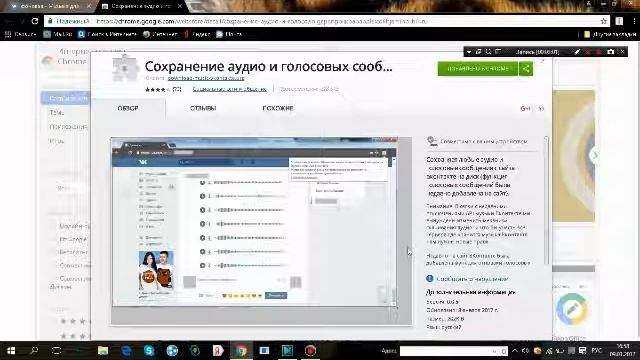Open the developer website link under the title
This screenshot has width=640, height=360.
click(x=206, y=78)
